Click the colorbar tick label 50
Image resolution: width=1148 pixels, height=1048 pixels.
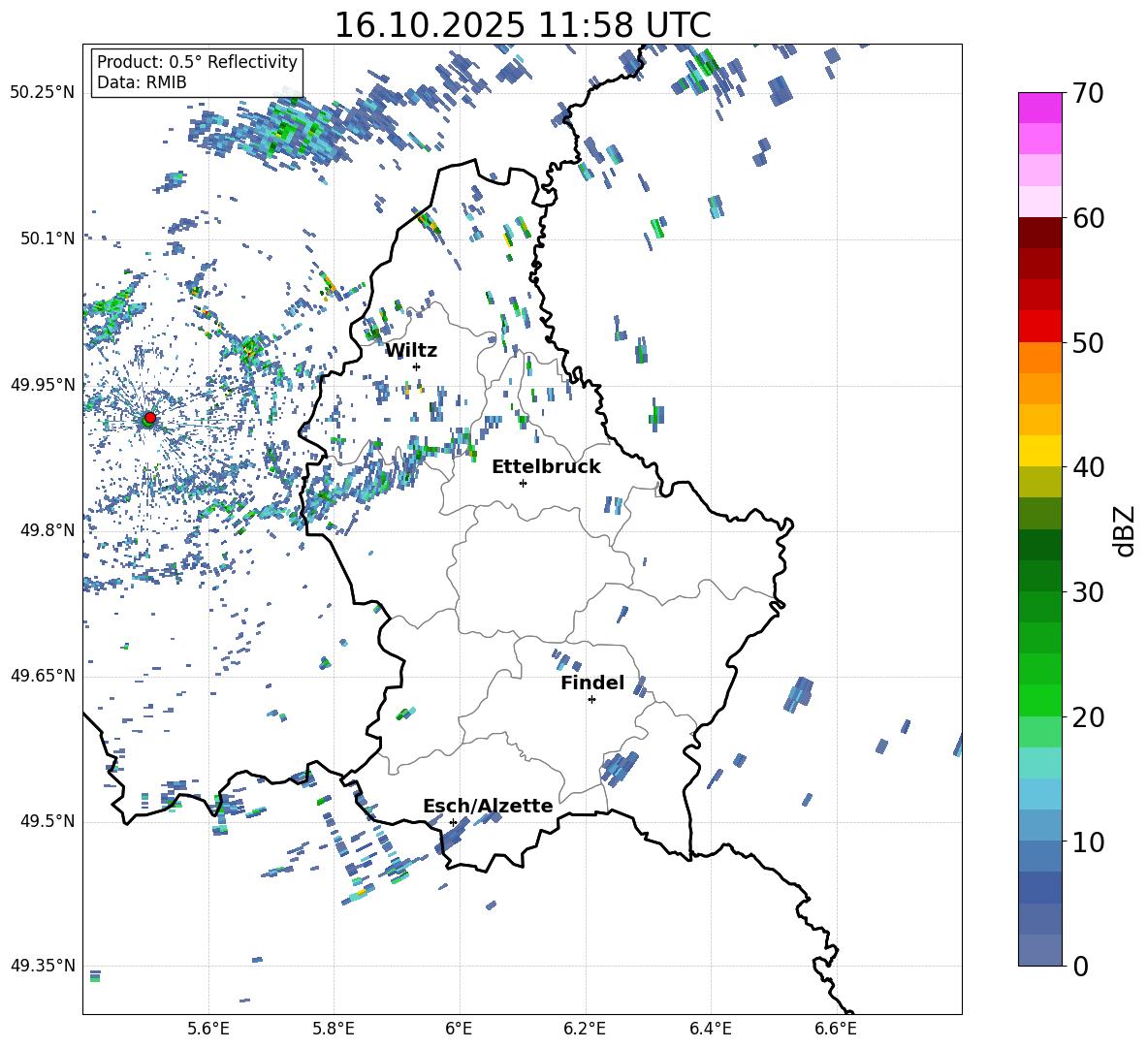pyautogui.click(x=1088, y=343)
